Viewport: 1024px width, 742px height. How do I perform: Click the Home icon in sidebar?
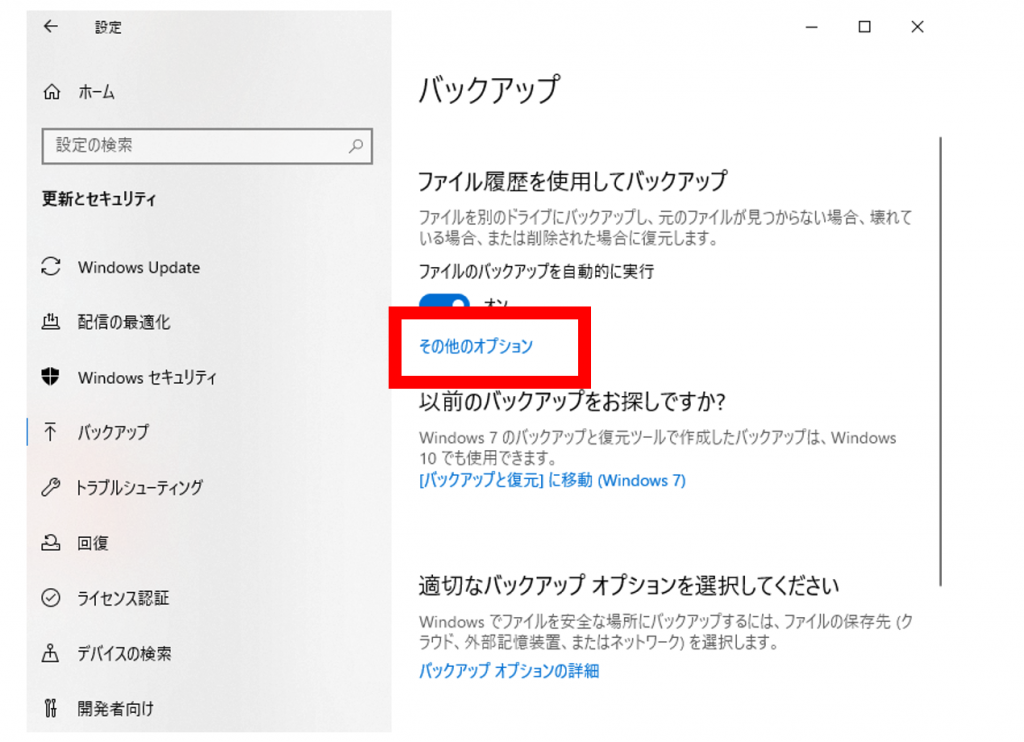(52, 92)
